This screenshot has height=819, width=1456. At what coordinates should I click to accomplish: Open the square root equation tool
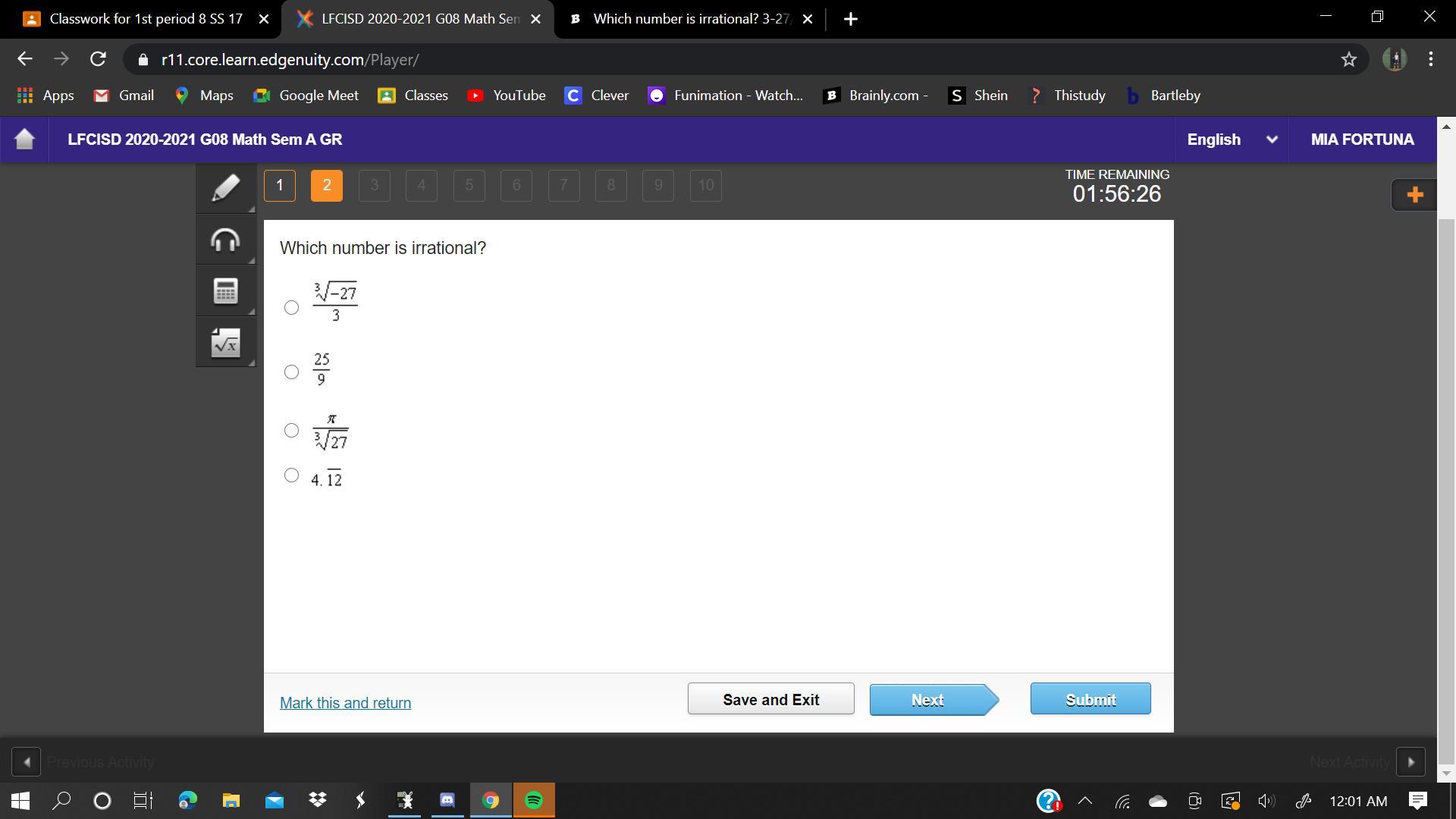point(225,343)
